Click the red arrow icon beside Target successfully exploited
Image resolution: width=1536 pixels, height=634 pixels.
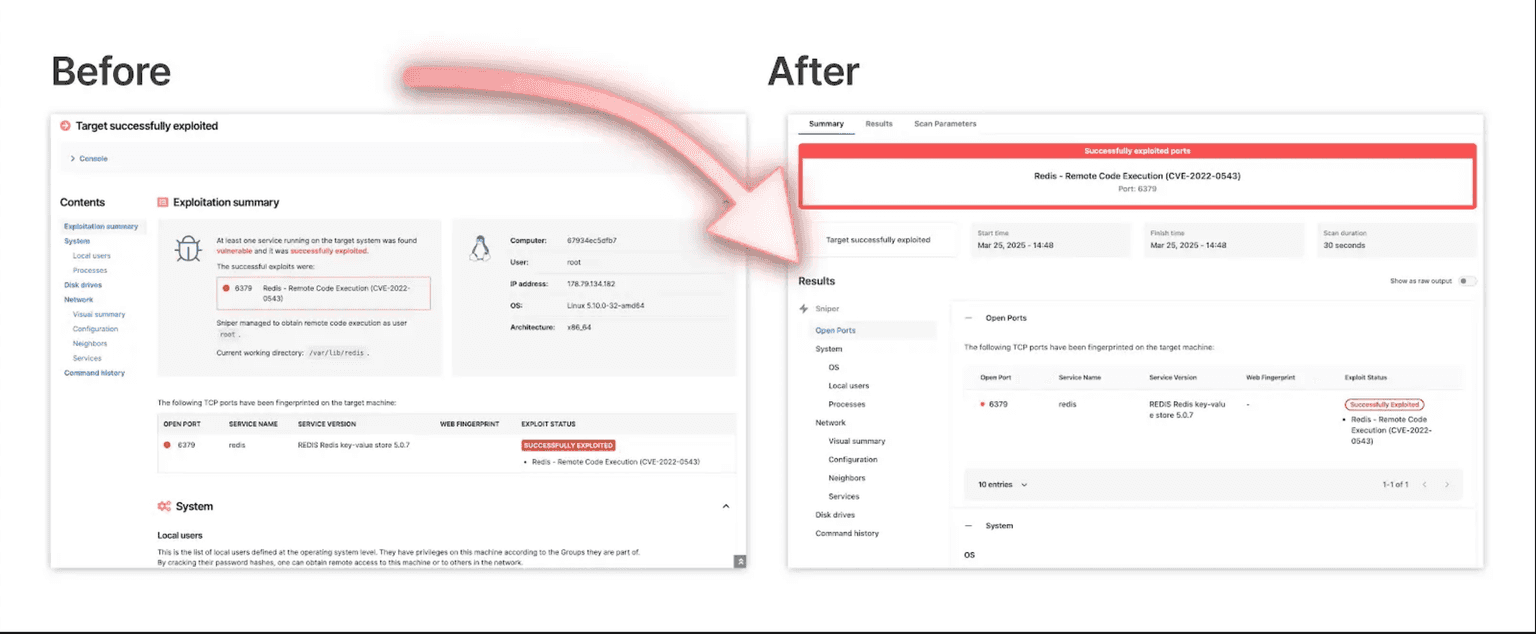click(x=65, y=126)
